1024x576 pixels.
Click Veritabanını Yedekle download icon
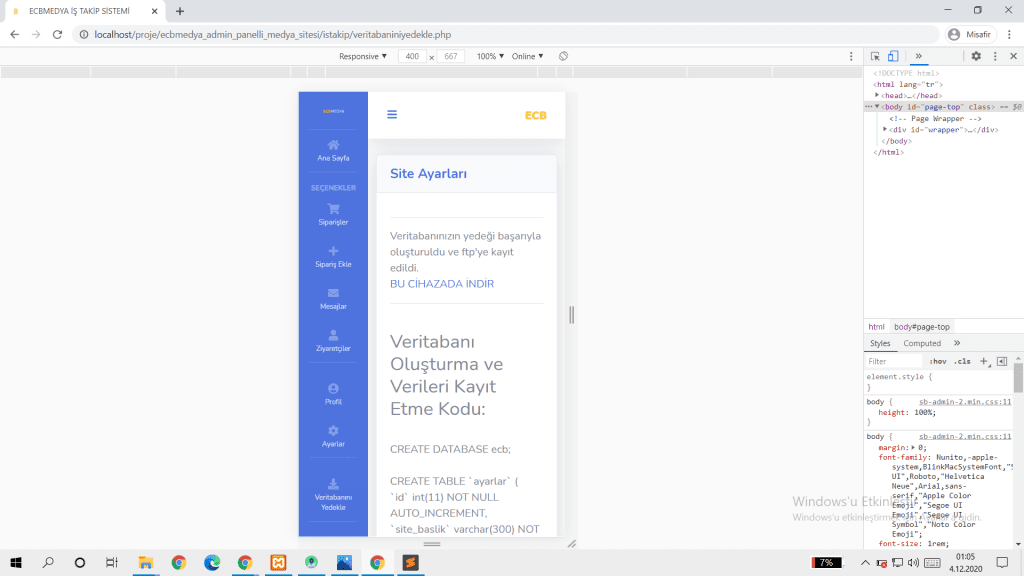point(333,484)
